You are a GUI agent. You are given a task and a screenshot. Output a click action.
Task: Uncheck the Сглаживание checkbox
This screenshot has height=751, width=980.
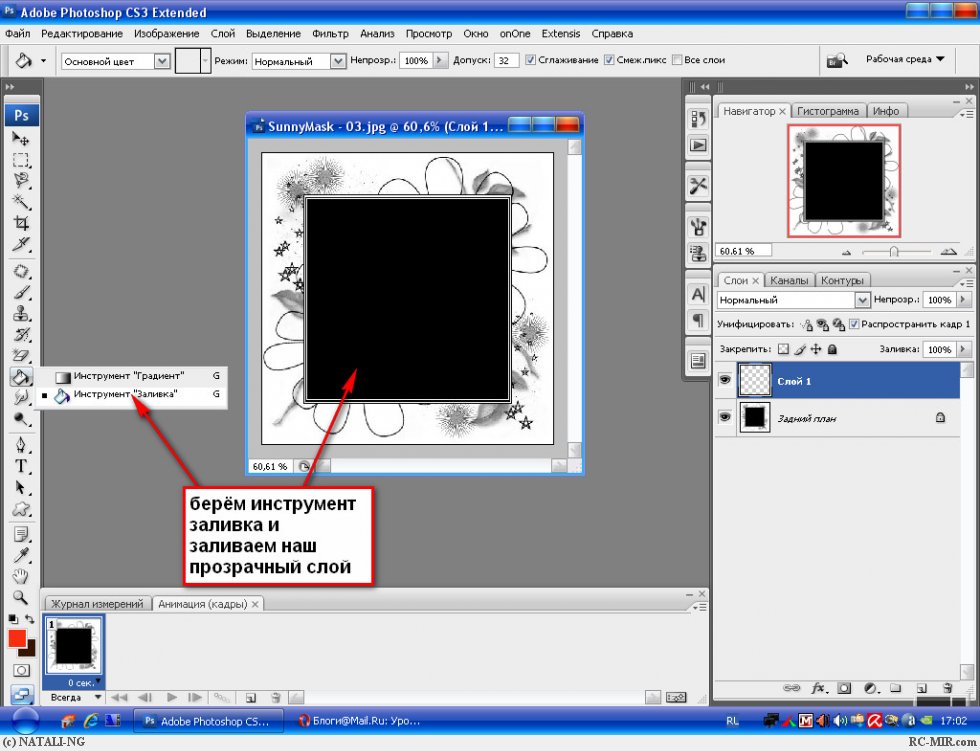(531, 60)
